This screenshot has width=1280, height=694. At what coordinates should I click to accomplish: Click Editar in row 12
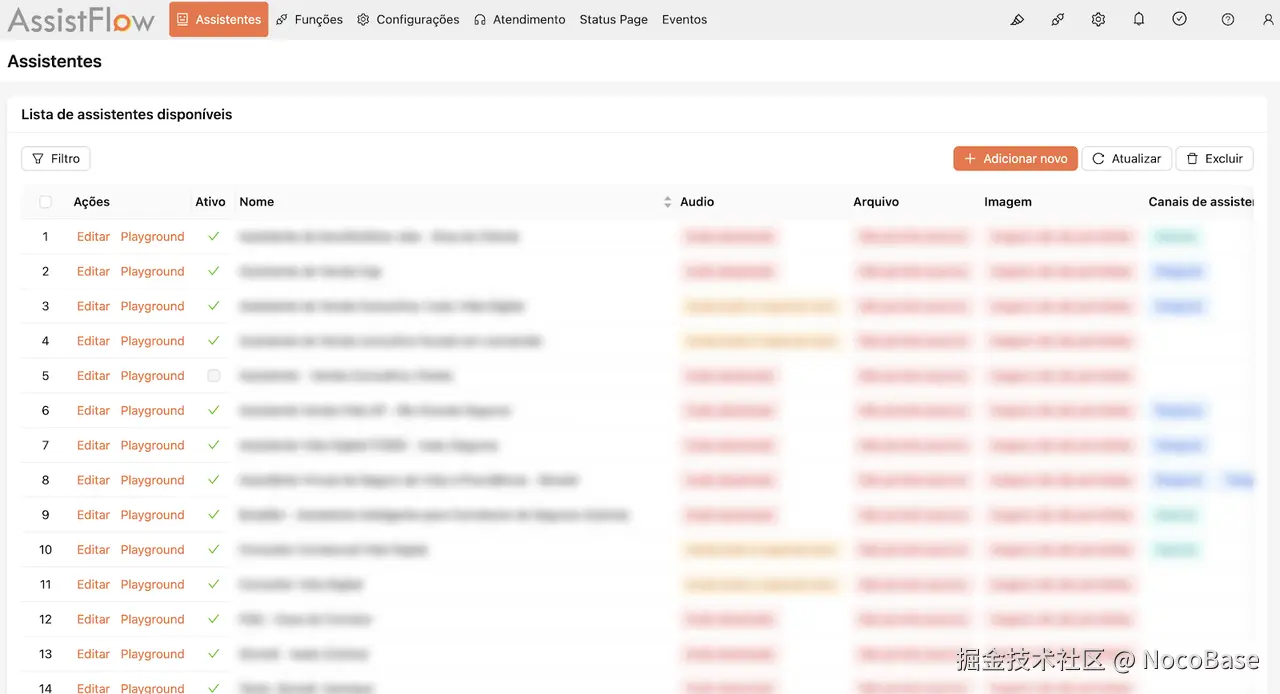pos(93,619)
